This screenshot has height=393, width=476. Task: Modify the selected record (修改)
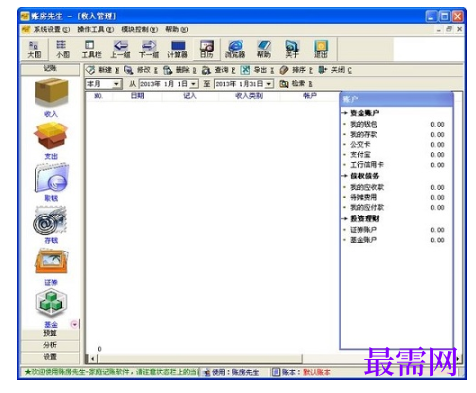tap(141, 70)
